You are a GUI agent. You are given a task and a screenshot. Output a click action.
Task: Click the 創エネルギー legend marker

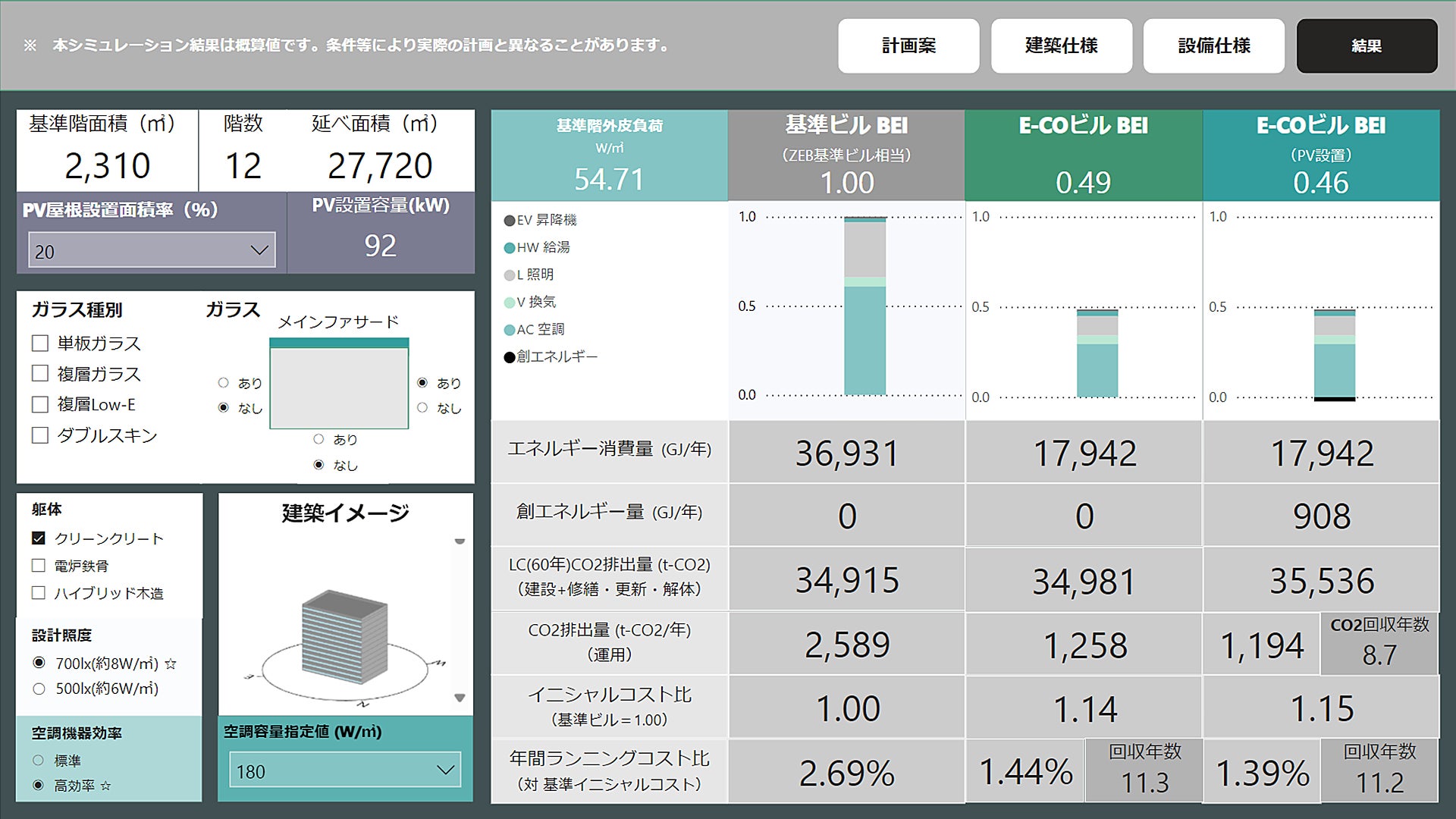(x=510, y=357)
